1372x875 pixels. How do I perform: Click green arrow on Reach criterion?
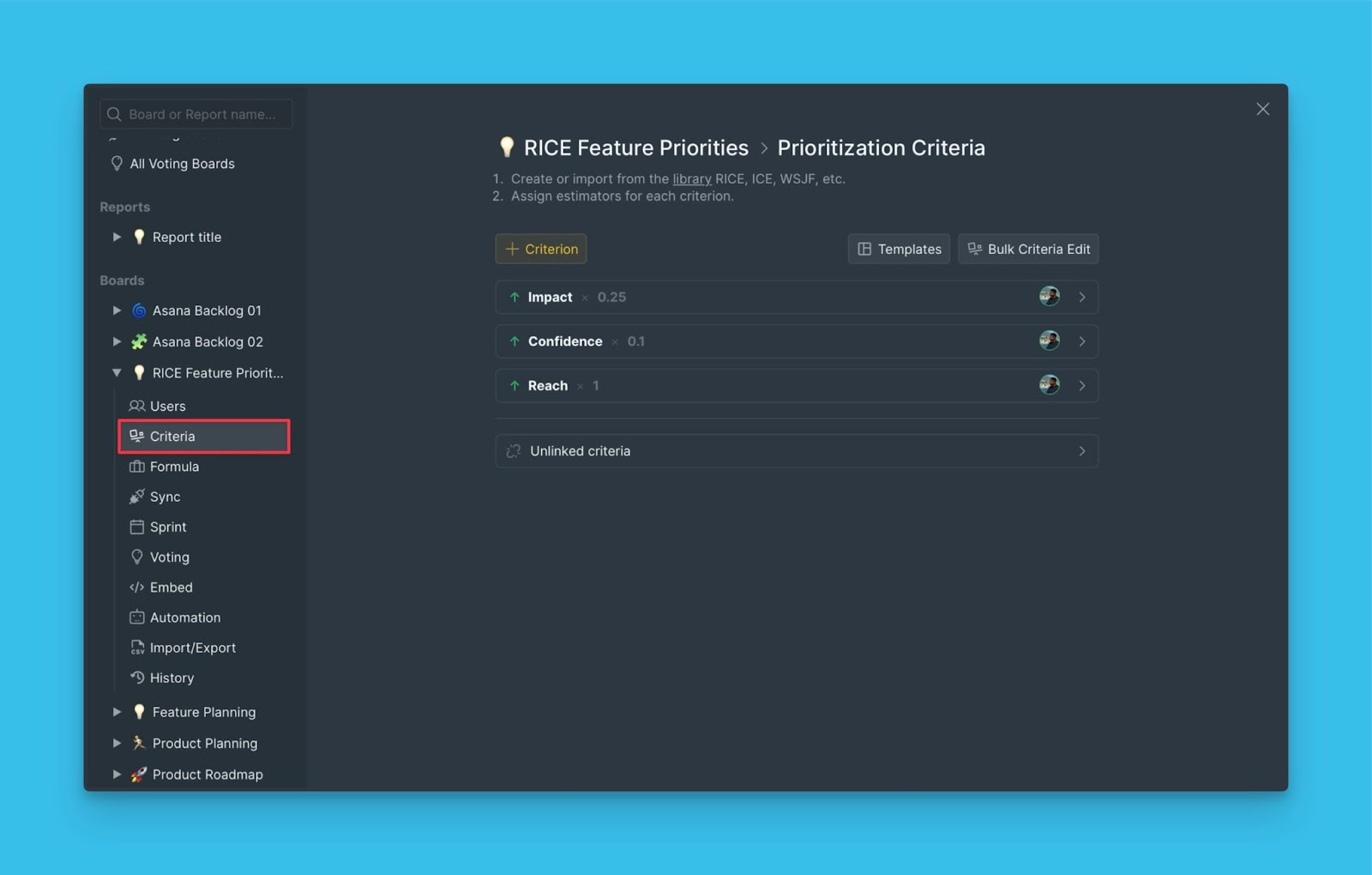pos(514,386)
